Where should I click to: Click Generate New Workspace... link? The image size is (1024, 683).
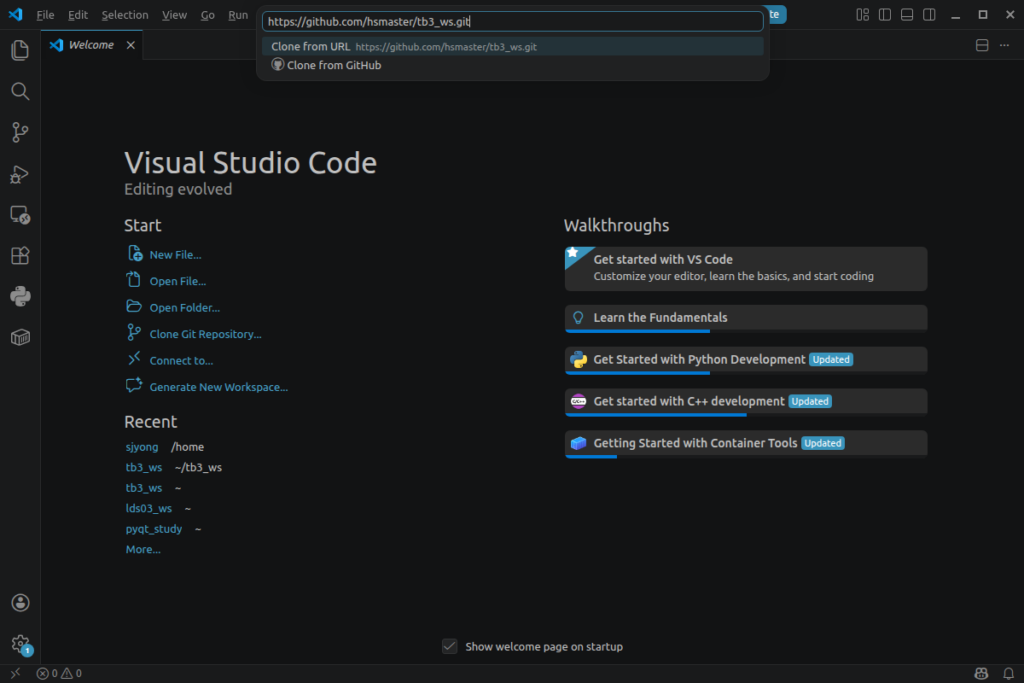219,387
